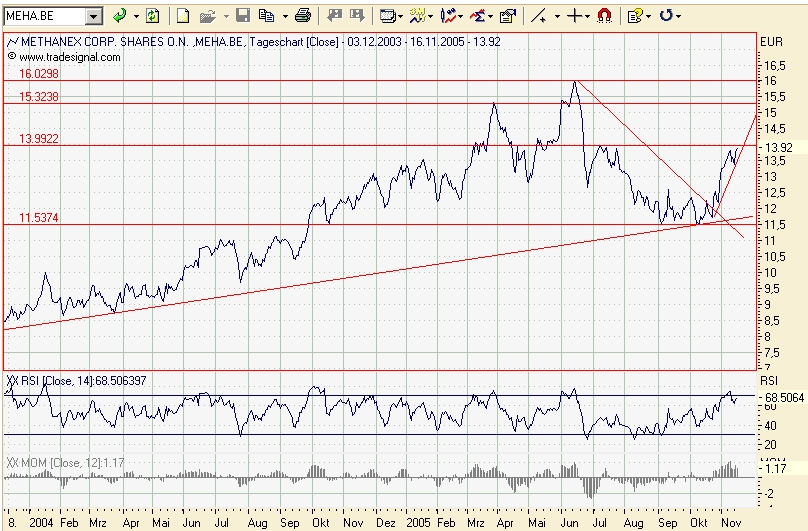
Task: Click the refresh chart data icon
Action: (153, 16)
